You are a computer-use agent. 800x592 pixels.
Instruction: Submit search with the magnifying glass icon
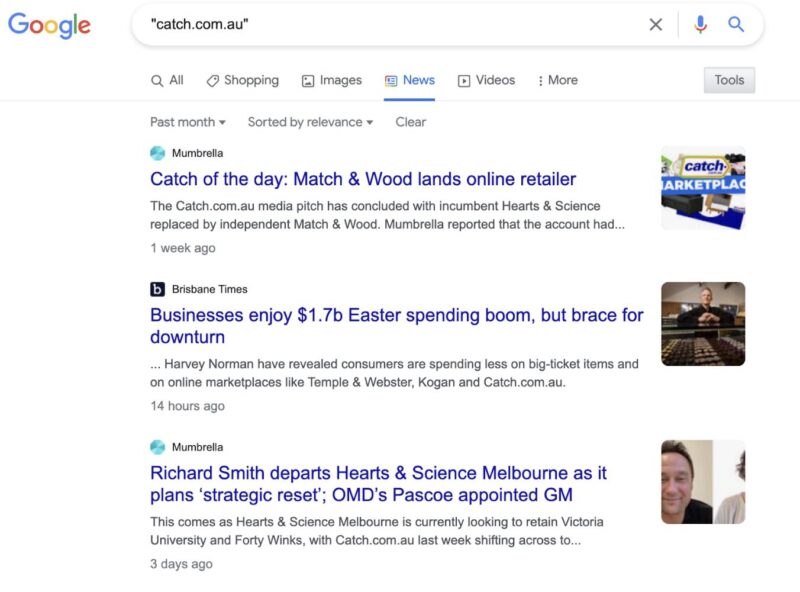coord(736,24)
